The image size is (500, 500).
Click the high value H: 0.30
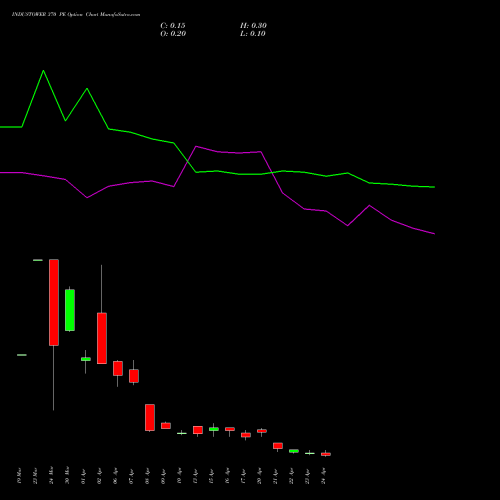(253, 26)
